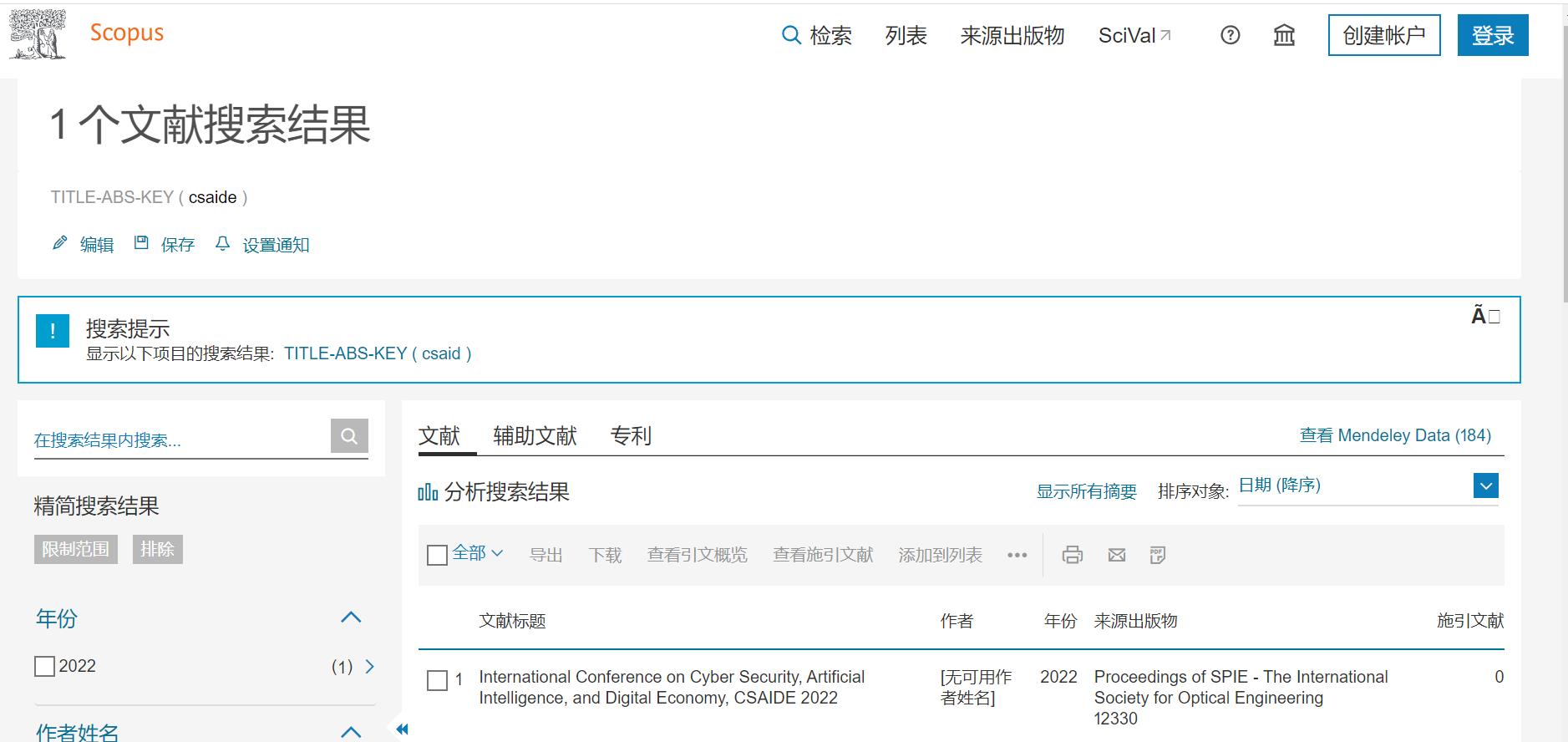Open the institution building icon
Screen dimensions: 1568x742
pos(1284,35)
